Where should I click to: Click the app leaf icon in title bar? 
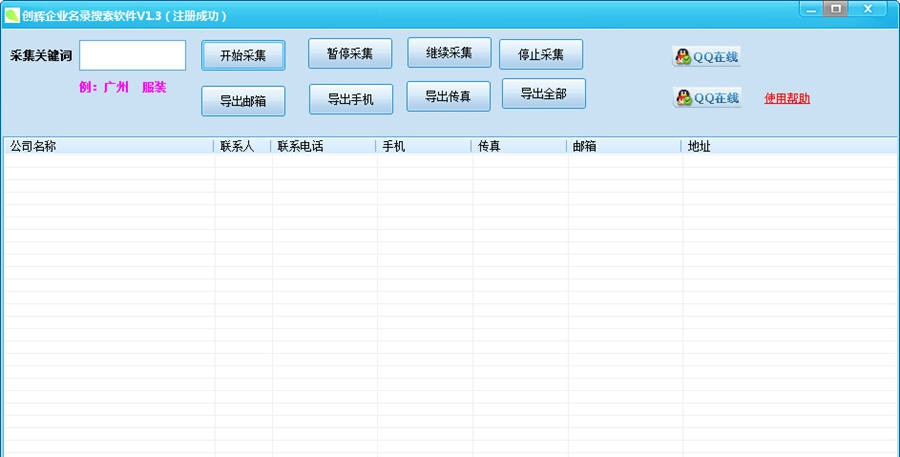point(11,16)
